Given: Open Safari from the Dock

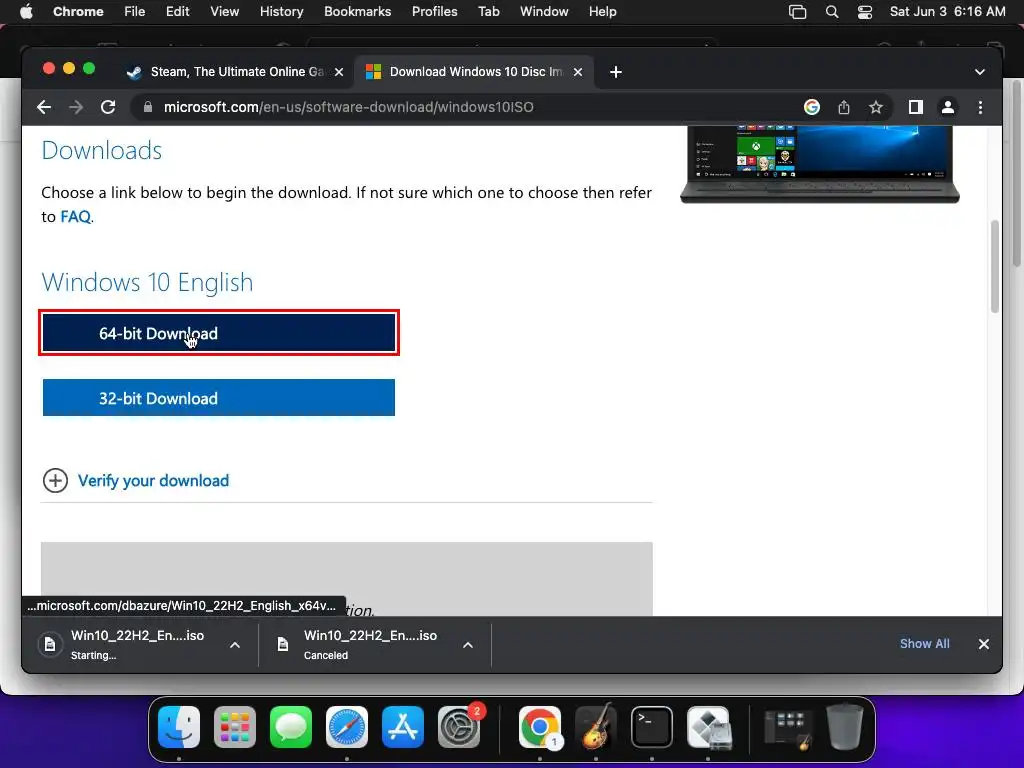Looking at the screenshot, I should tap(347, 727).
